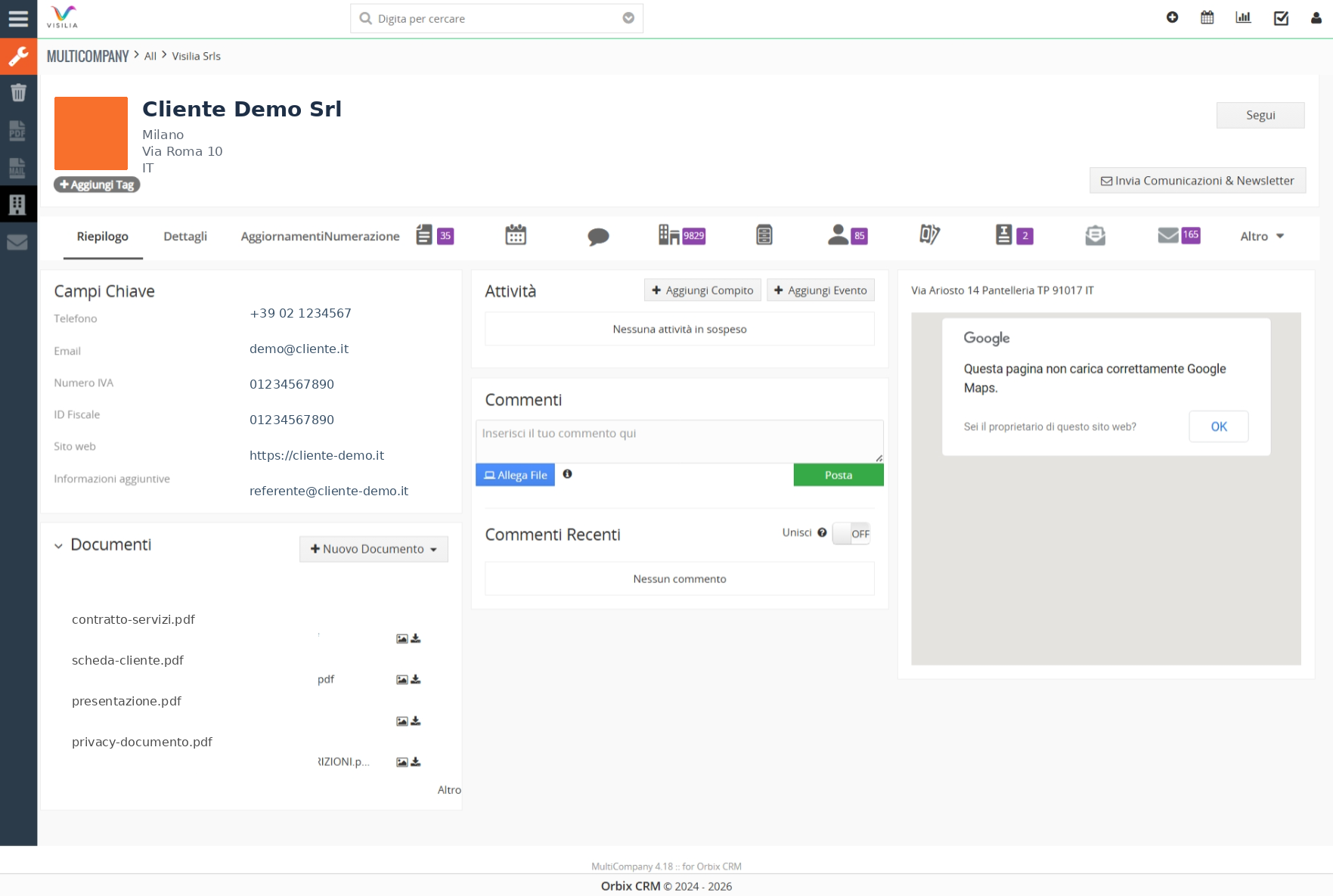The image size is (1333, 896).
Task: Open the tab icon with badge 2
Action: (1014, 235)
